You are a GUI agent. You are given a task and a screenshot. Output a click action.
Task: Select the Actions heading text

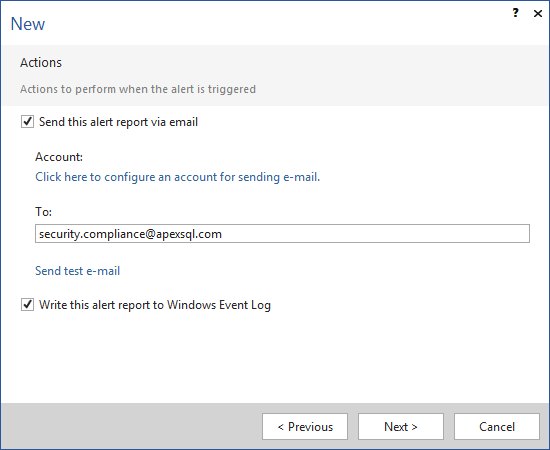(x=41, y=62)
